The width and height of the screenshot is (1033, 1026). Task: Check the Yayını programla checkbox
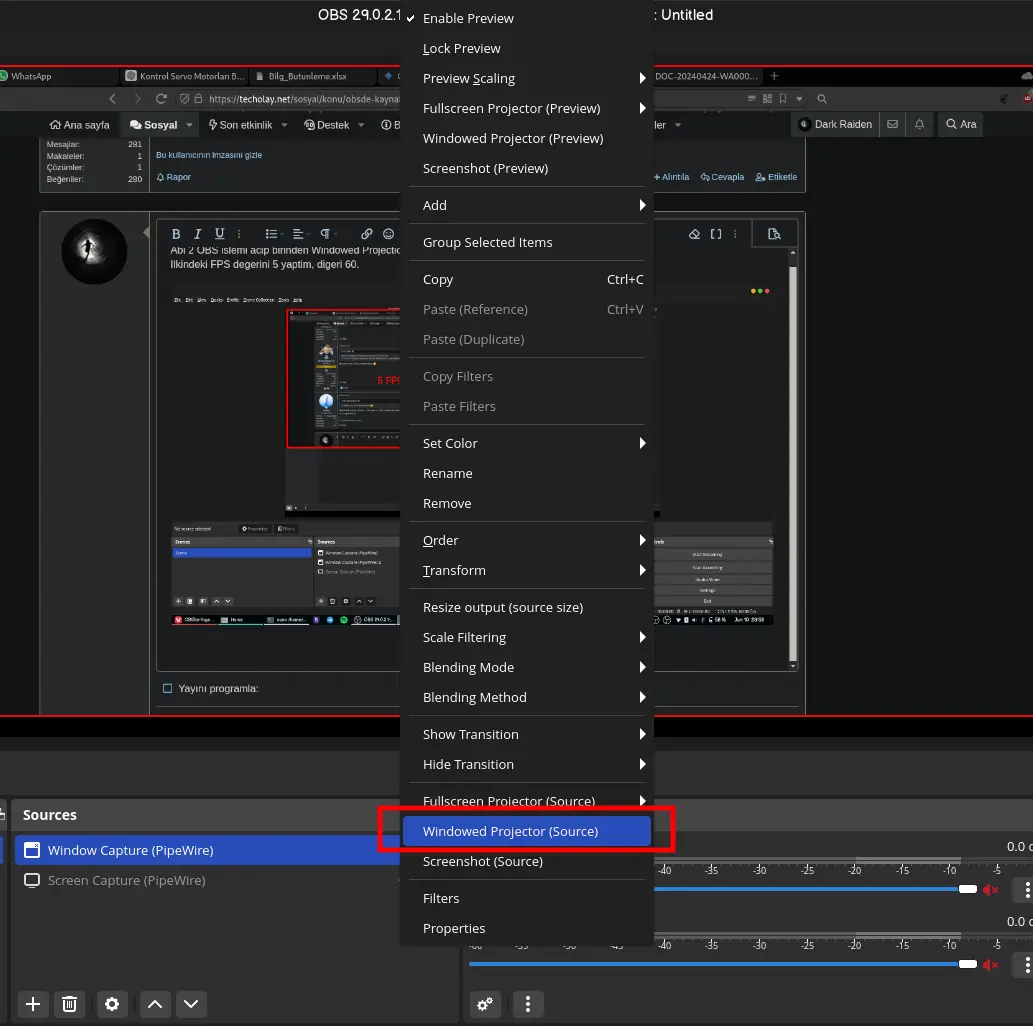coord(167,689)
